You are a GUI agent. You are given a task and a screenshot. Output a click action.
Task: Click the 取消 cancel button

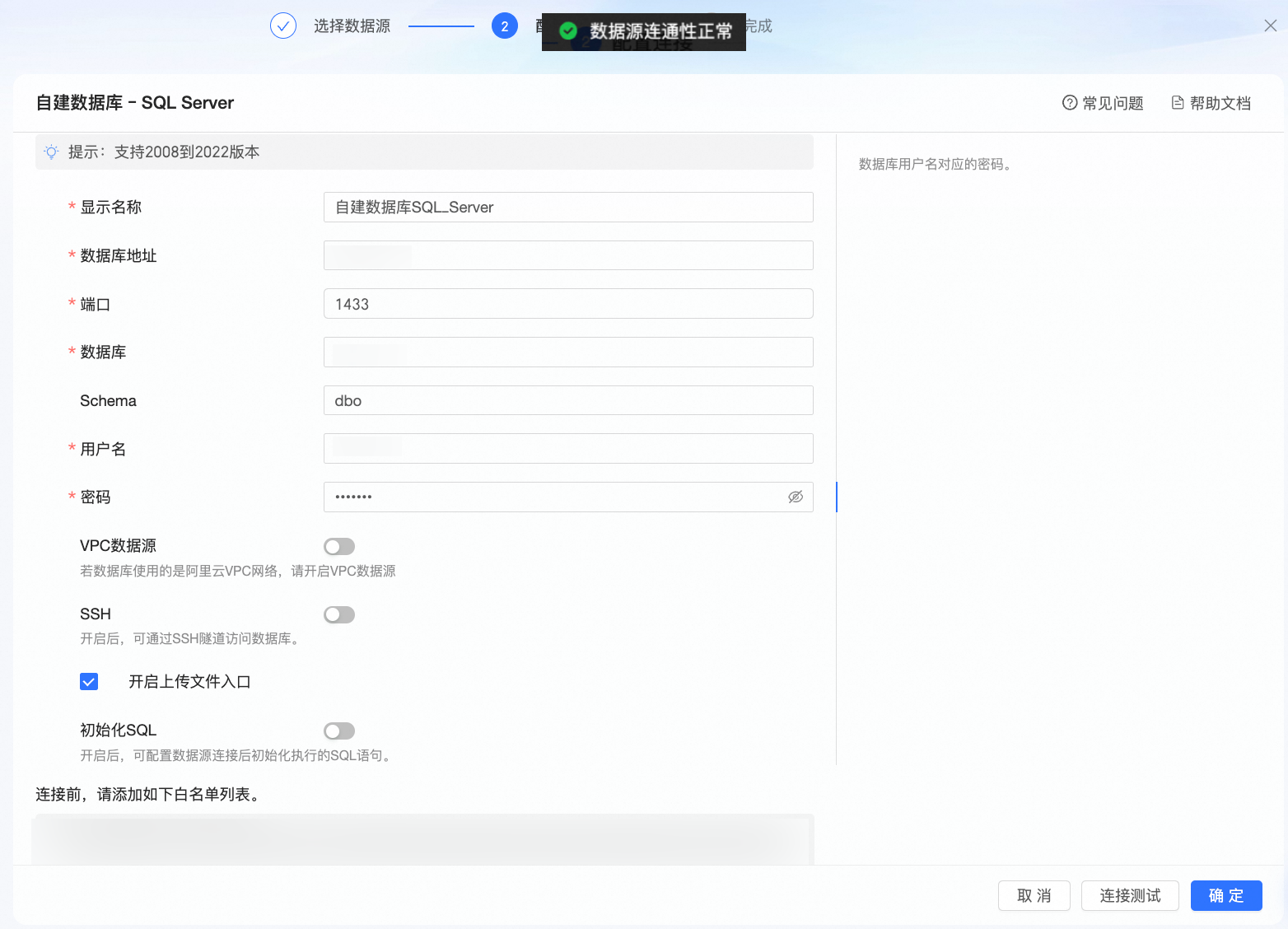click(x=1034, y=896)
